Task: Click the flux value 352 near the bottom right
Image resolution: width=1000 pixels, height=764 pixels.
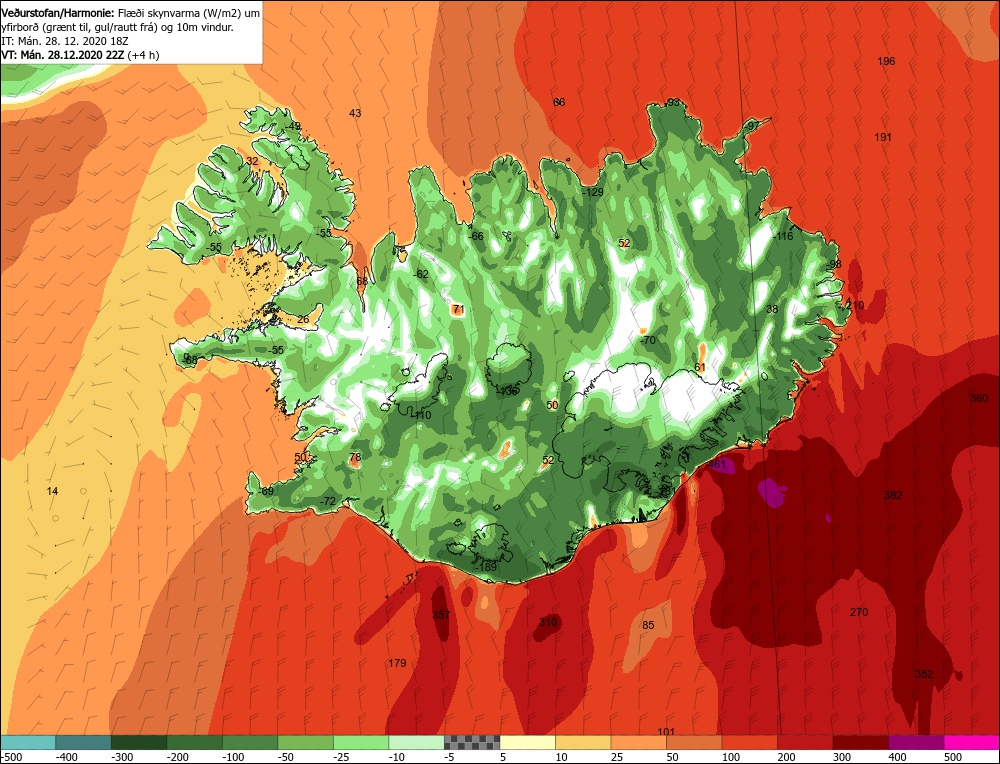Action: coord(924,674)
